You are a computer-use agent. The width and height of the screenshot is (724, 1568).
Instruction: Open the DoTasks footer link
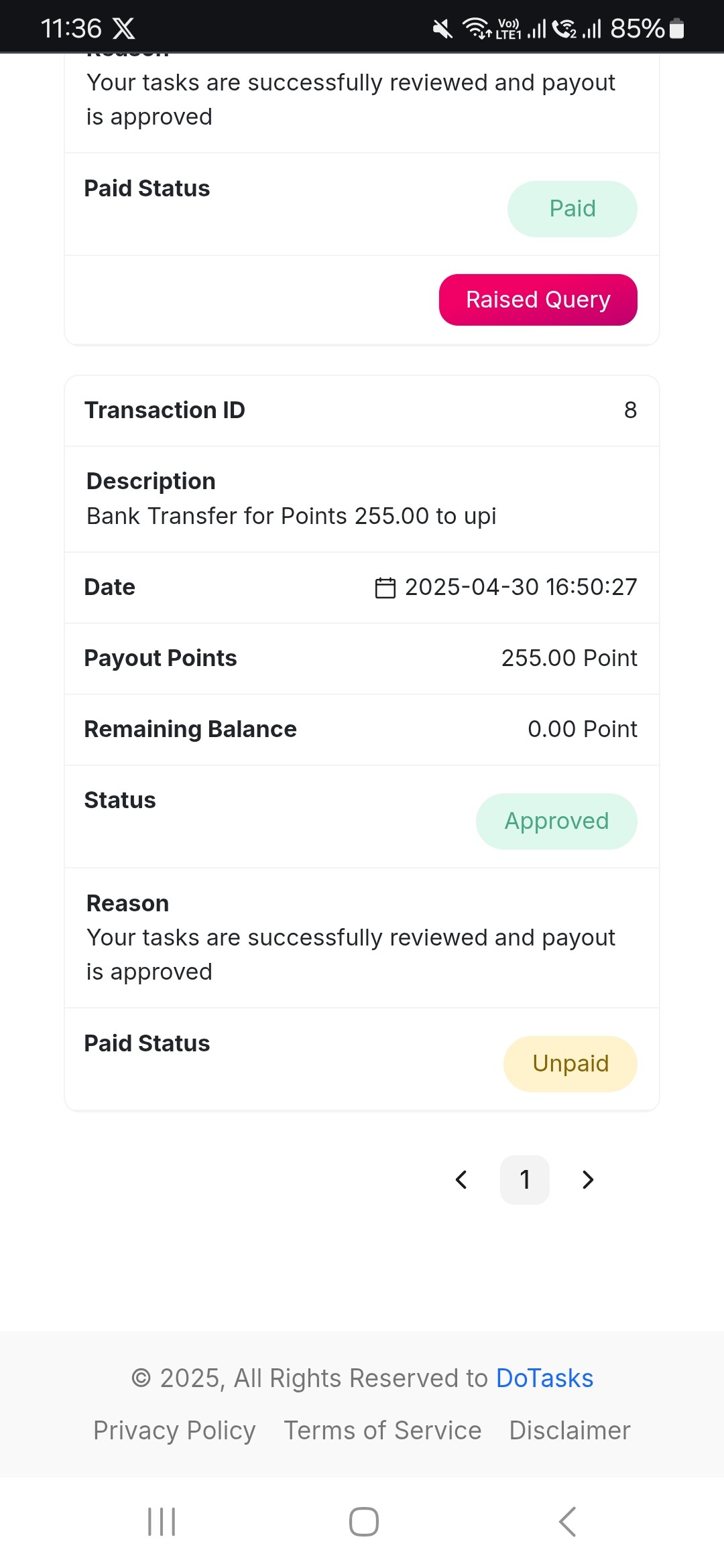[x=544, y=1378]
